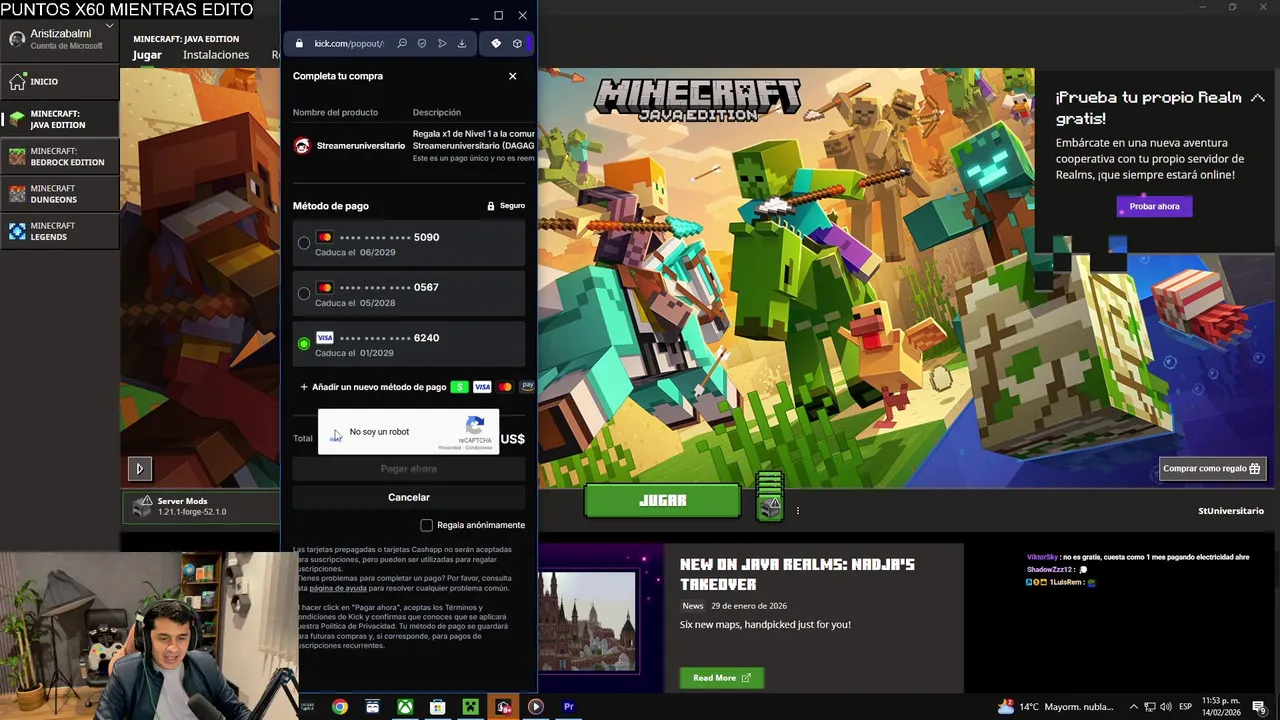Open the Xbox app from the taskbar
Viewport: 1280px width, 720px height.
click(405, 707)
